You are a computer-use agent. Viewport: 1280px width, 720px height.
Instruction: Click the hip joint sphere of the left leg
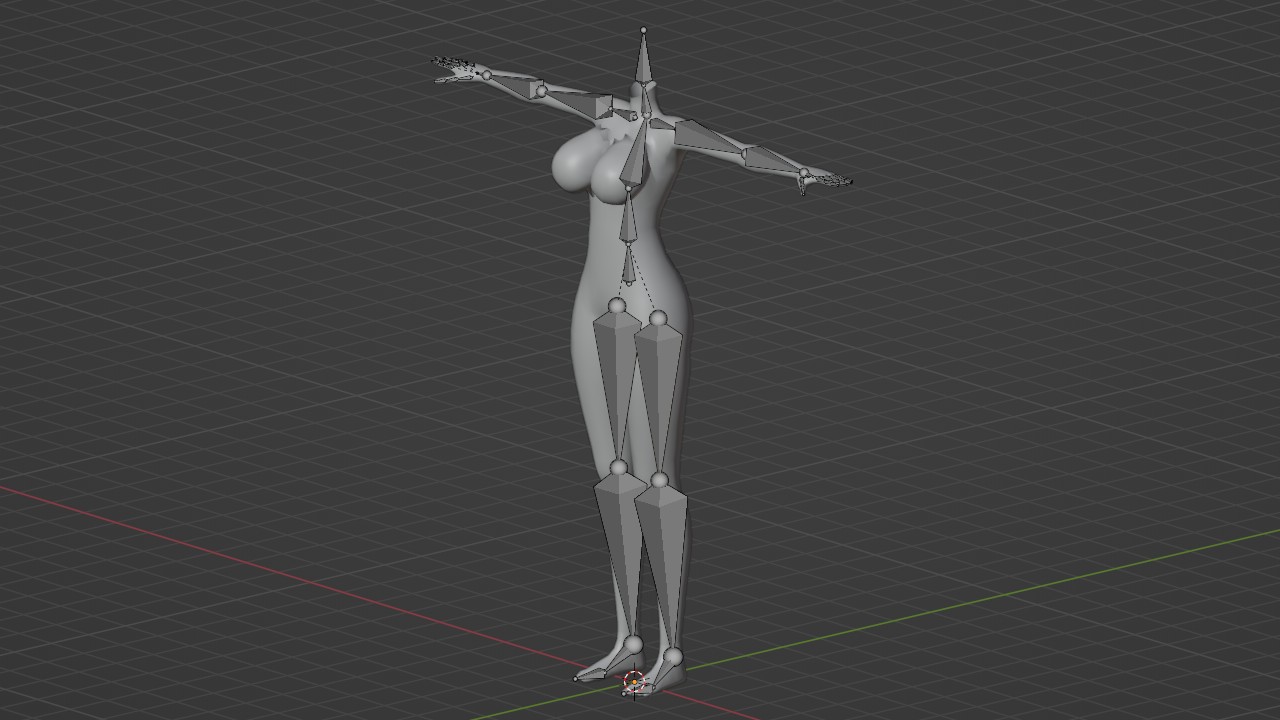[x=617, y=305]
